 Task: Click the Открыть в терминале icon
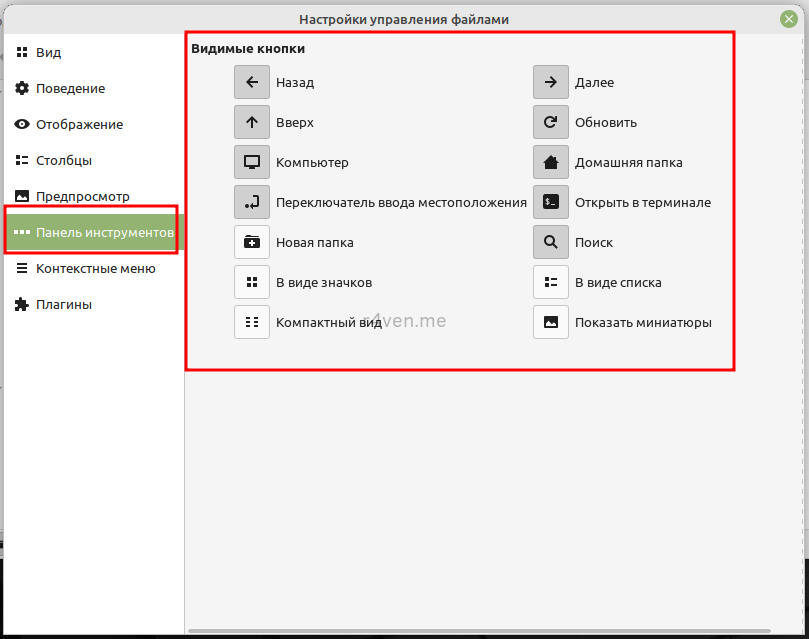click(x=551, y=202)
